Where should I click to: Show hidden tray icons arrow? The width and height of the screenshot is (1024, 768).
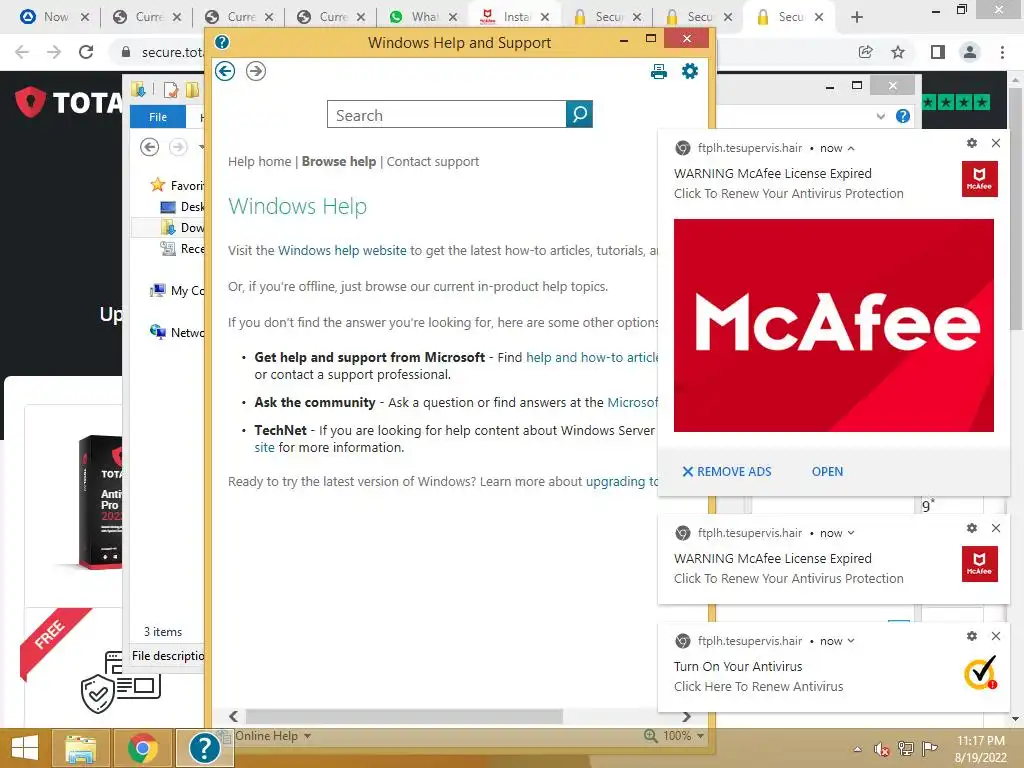click(857, 749)
